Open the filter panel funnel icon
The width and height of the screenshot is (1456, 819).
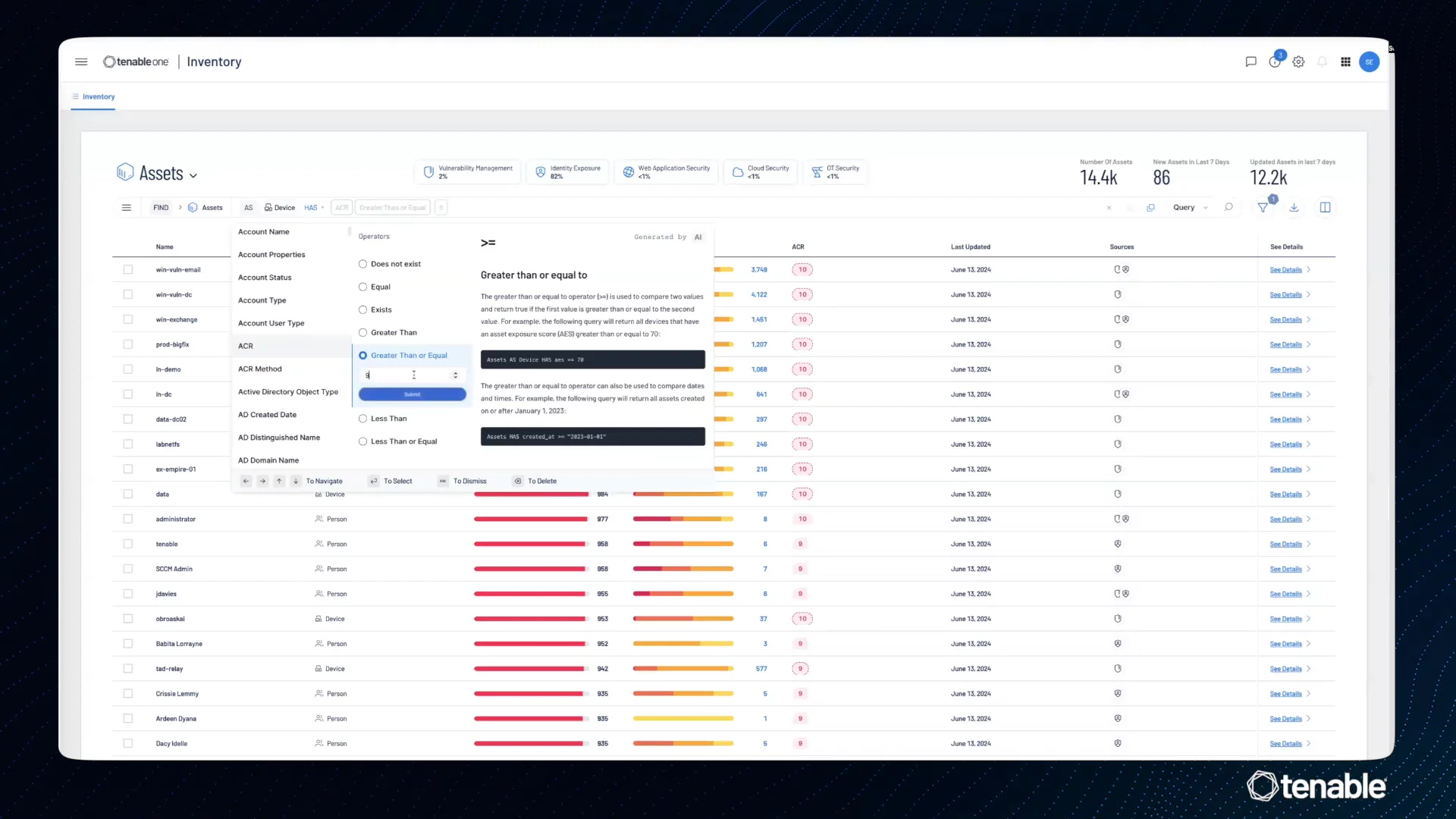1263,208
